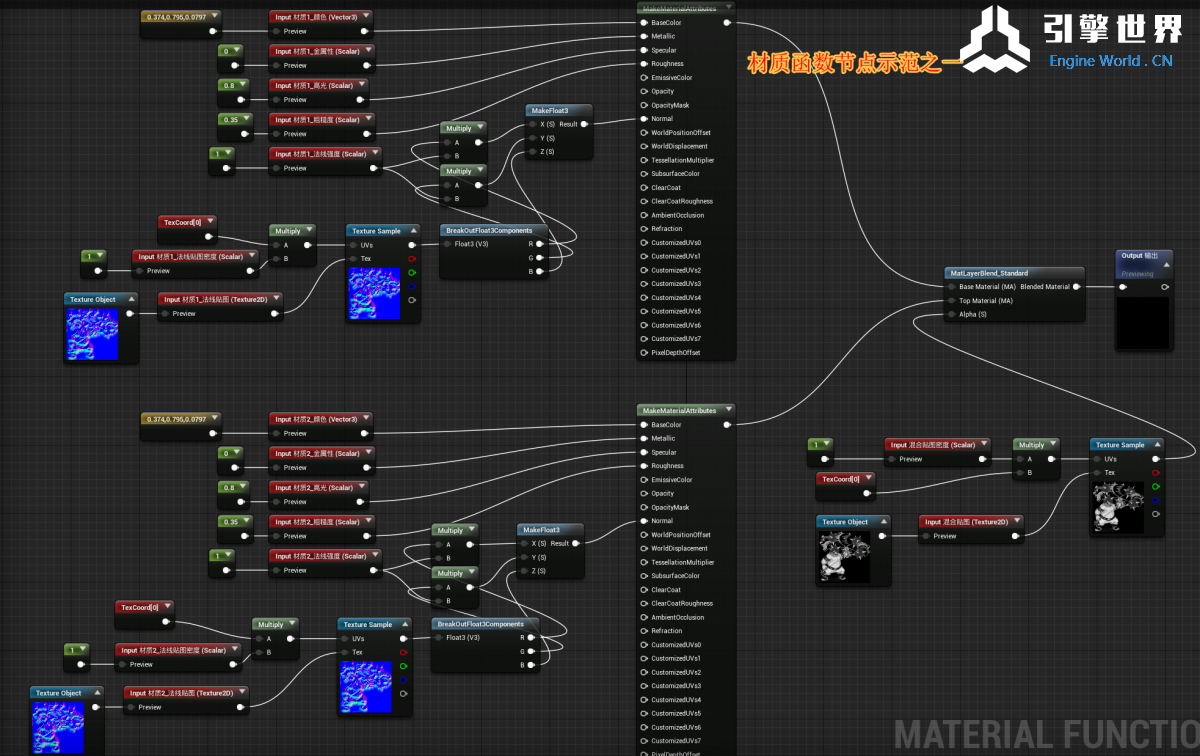Click the Refraction pin on upper MakeMaterialAttributes

pyautogui.click(x=643, y=229)
